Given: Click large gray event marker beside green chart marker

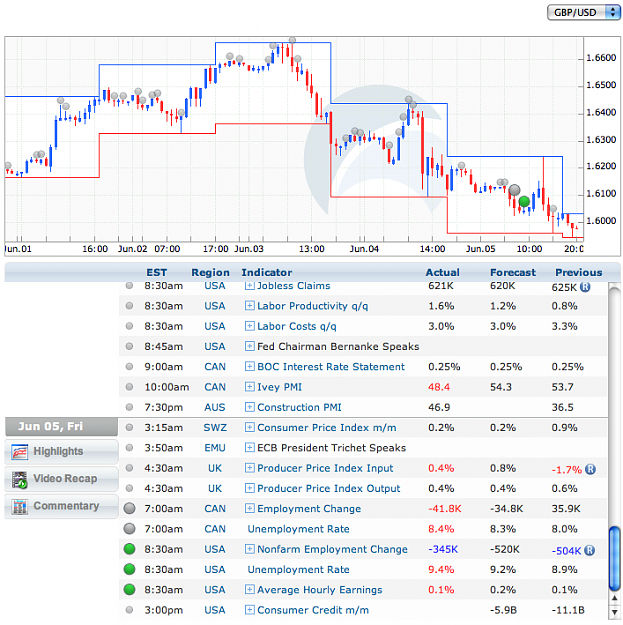Looking at the screenshot, I should (x=515, y=190).
